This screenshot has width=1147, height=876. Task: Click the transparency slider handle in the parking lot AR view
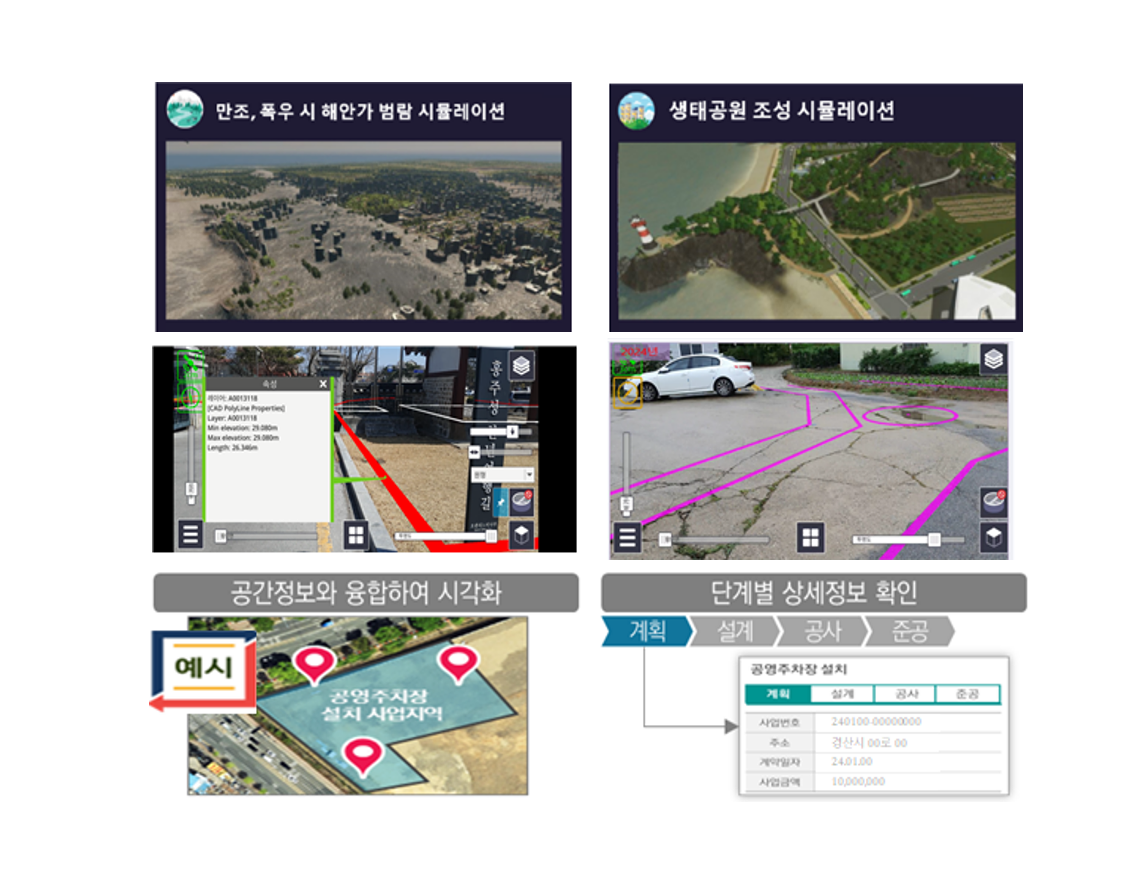[x=934, y=539]
